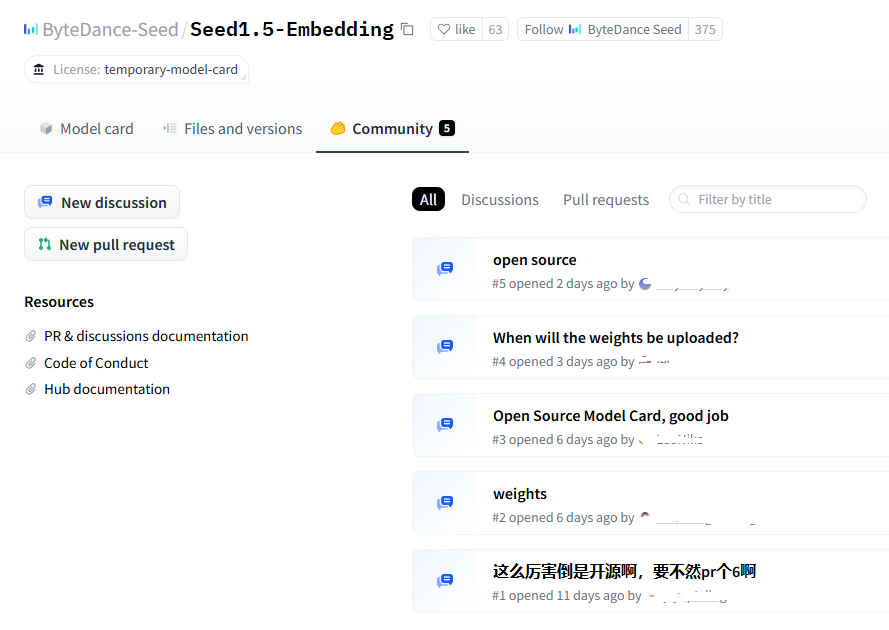Show only All community items
This screenshot has width=889, height=630.
tap(428, 199)
